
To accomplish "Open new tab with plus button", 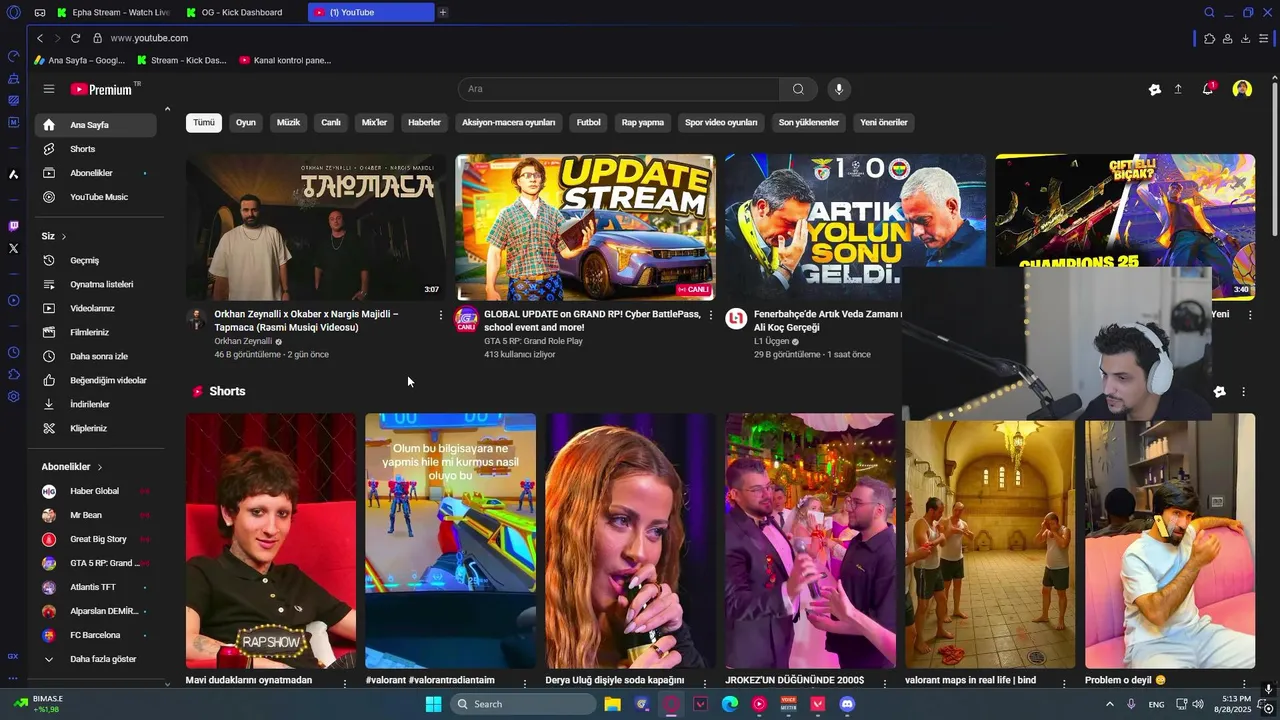I will click(x=443, y=12).
